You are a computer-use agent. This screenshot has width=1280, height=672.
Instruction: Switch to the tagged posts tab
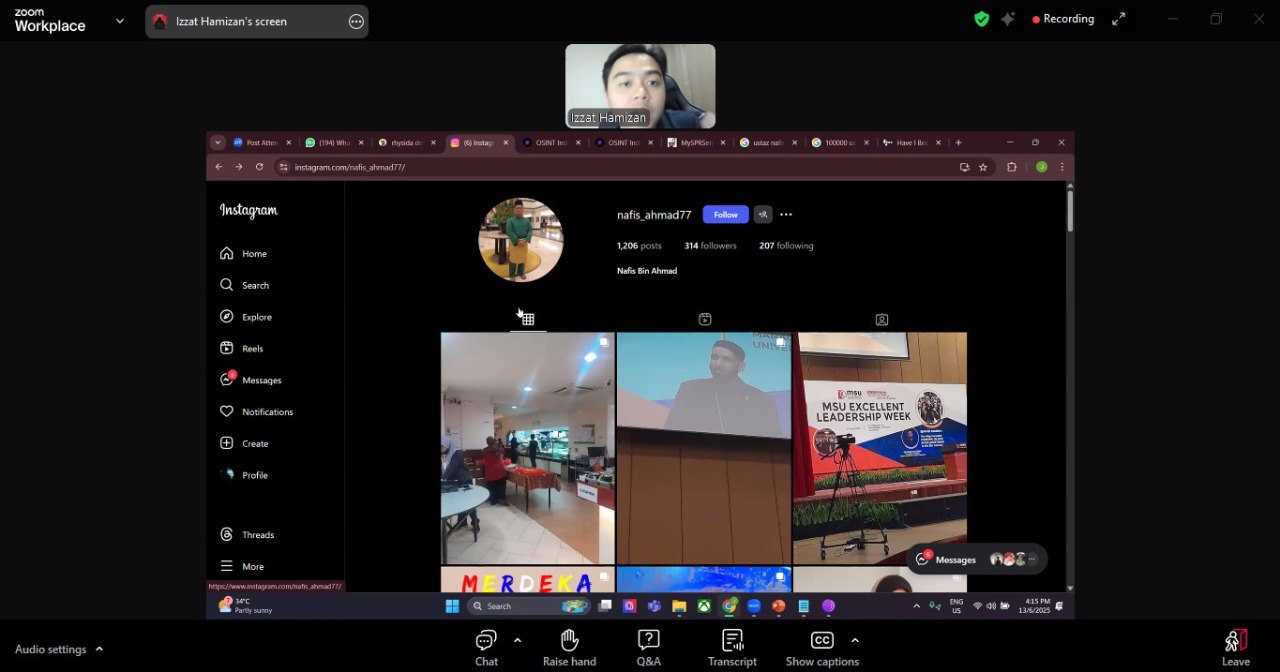tap(882, 320)
